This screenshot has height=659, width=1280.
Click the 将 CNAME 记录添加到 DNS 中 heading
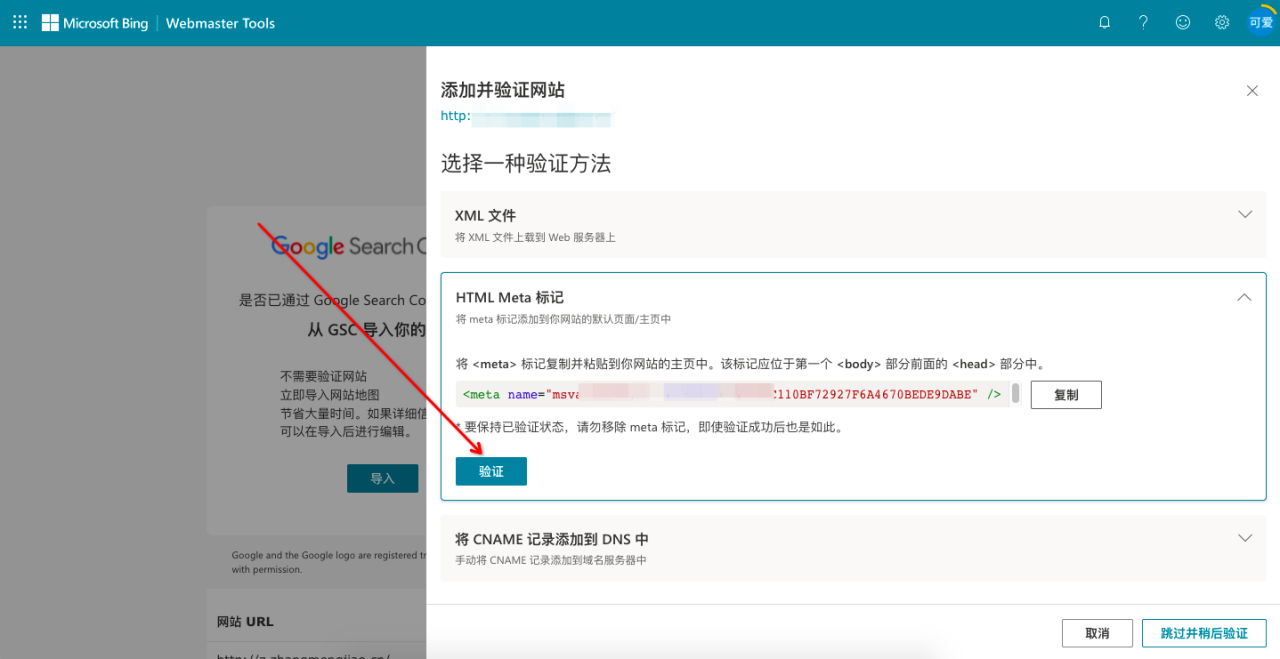552,540
